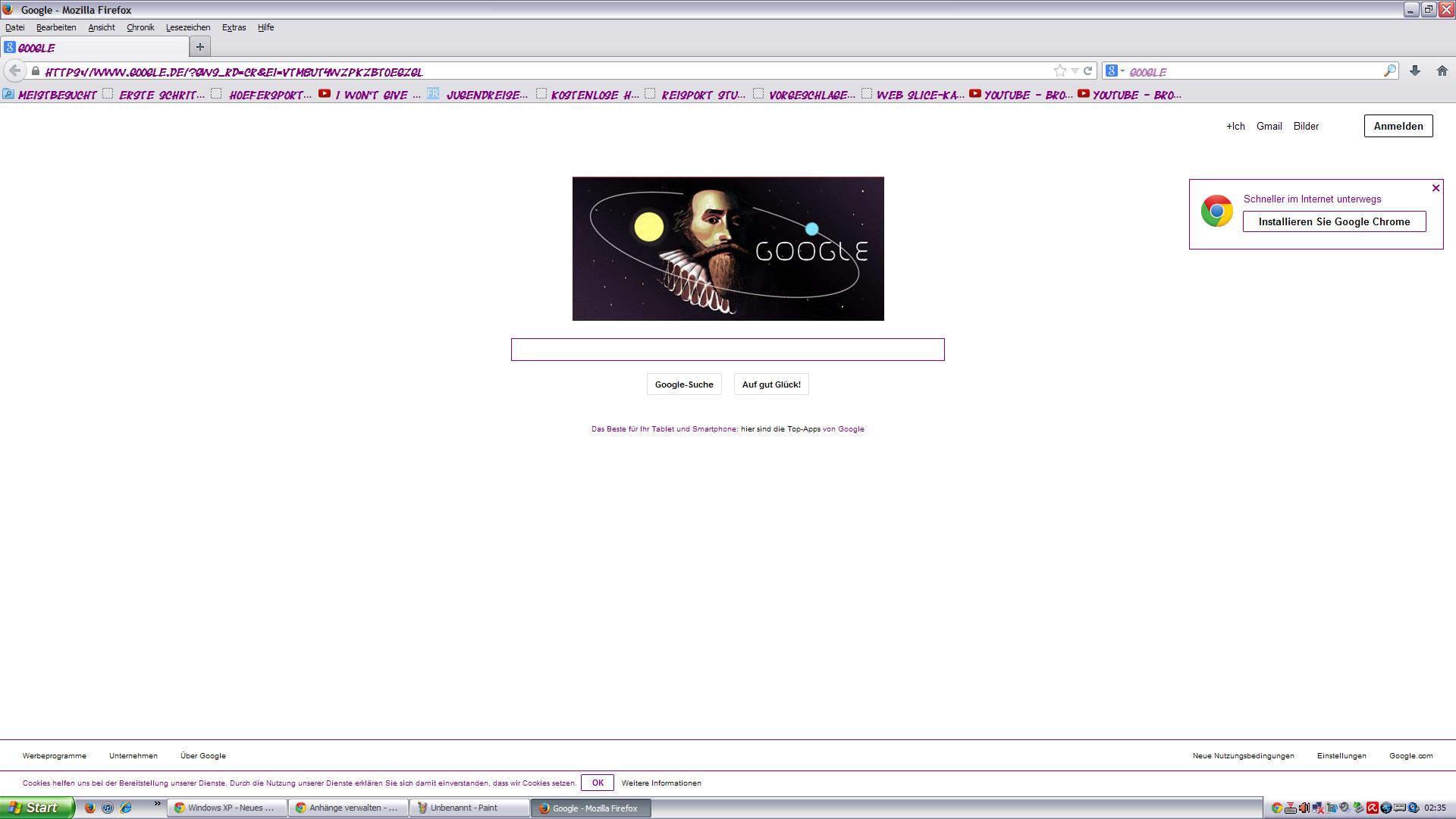
Task: Open the Lesezeichen menu
Action: pos(187,27)
